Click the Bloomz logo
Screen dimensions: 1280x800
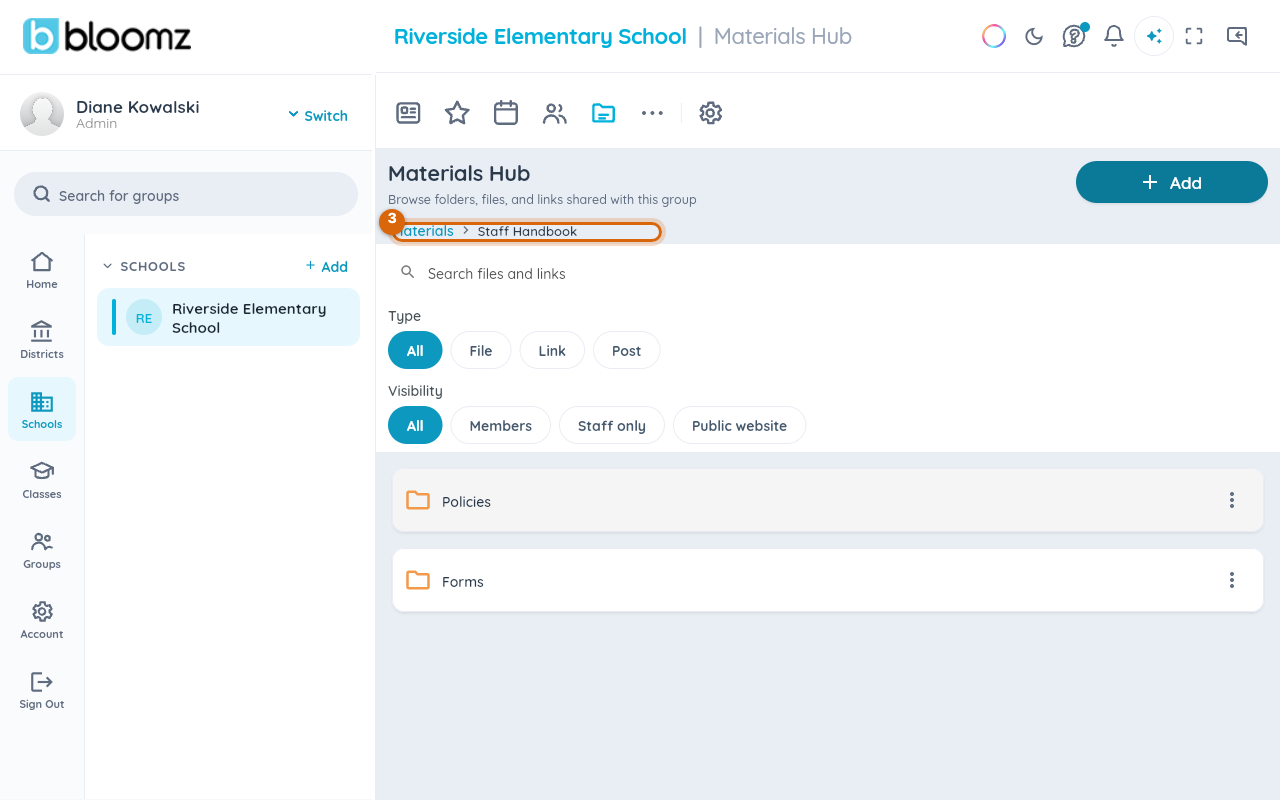[x=107, y=37]
